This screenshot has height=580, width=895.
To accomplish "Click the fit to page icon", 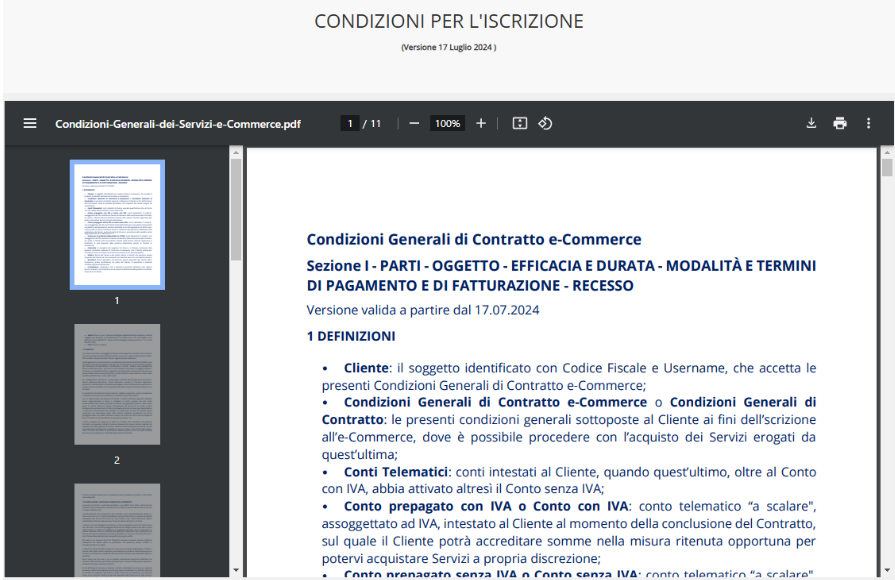I will point(520,123).
